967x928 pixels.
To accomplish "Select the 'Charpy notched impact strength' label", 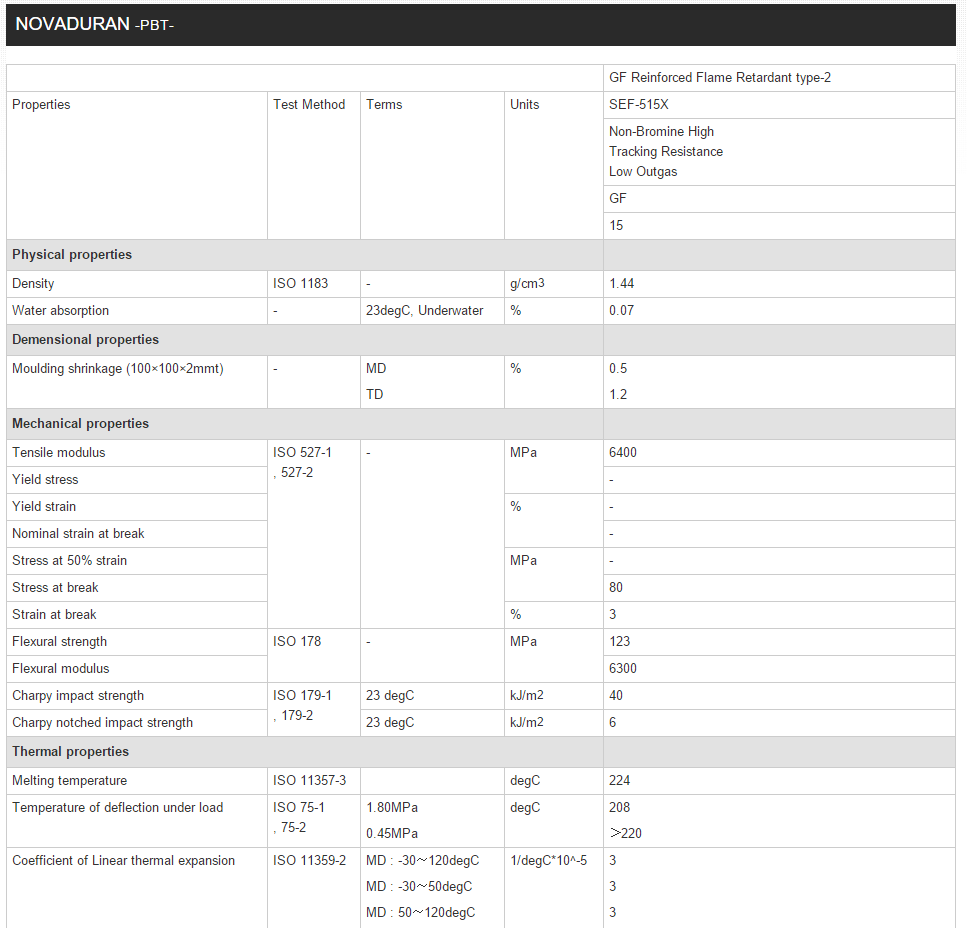I will 102,723.
